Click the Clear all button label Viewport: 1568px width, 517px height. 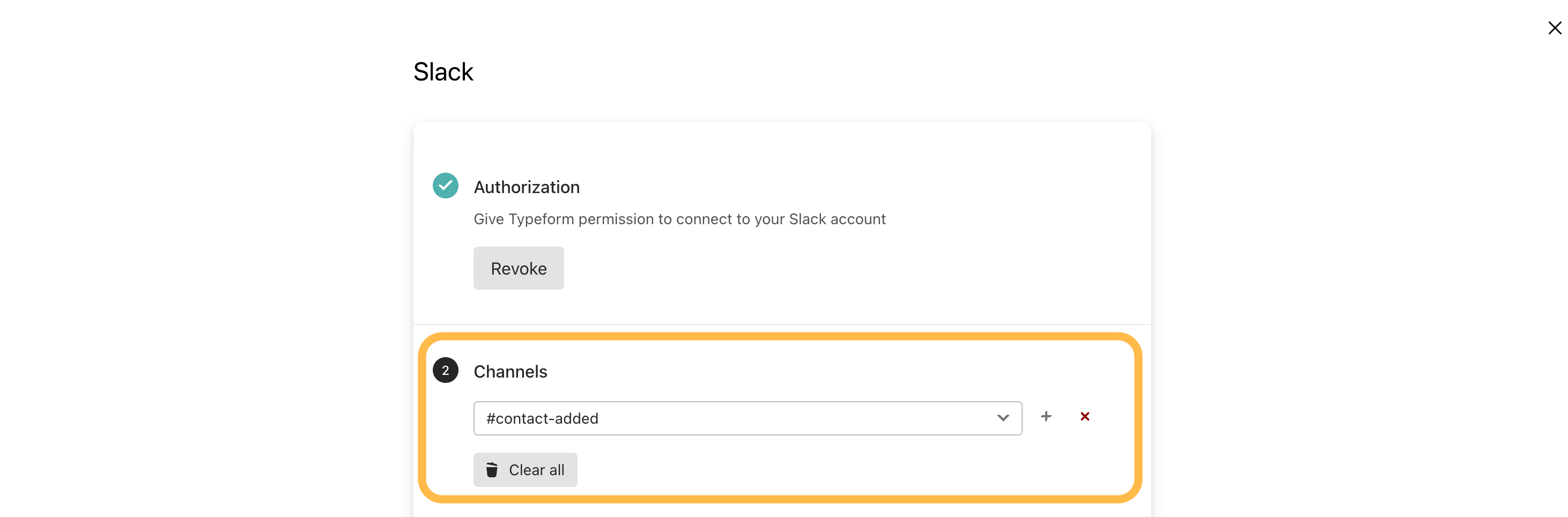click(536, 470)
